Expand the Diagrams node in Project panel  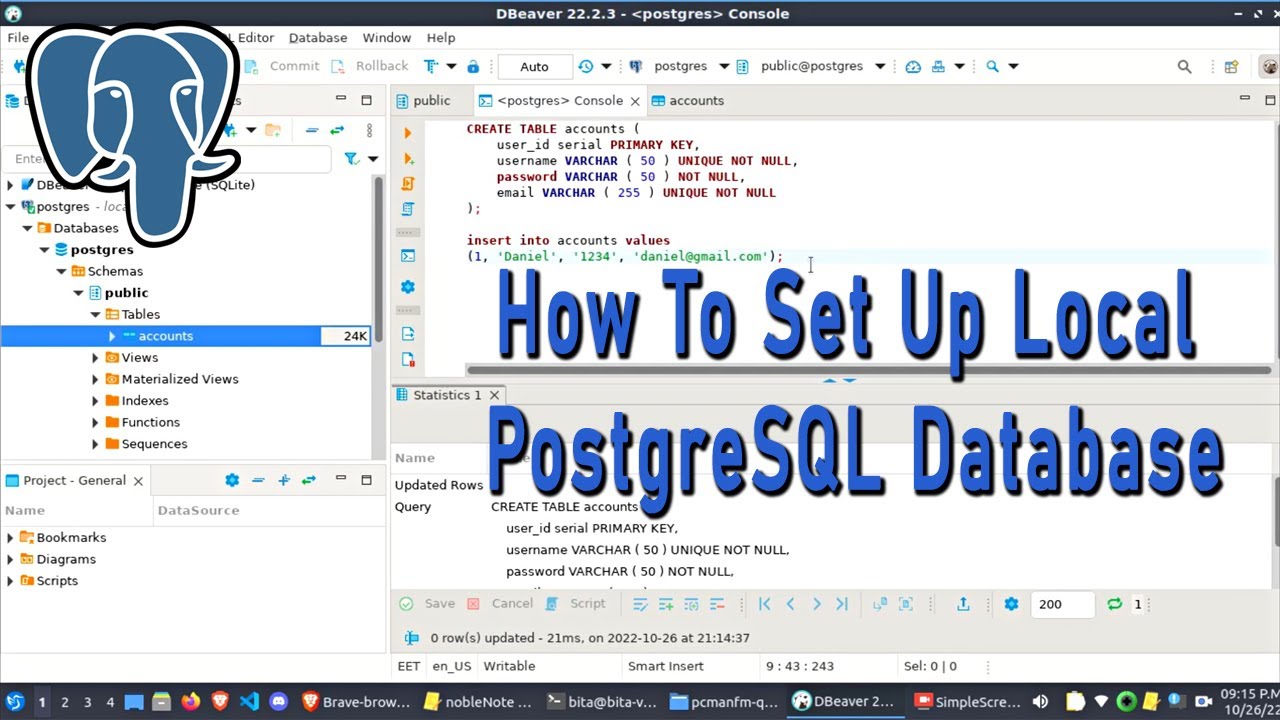[10, 559]
